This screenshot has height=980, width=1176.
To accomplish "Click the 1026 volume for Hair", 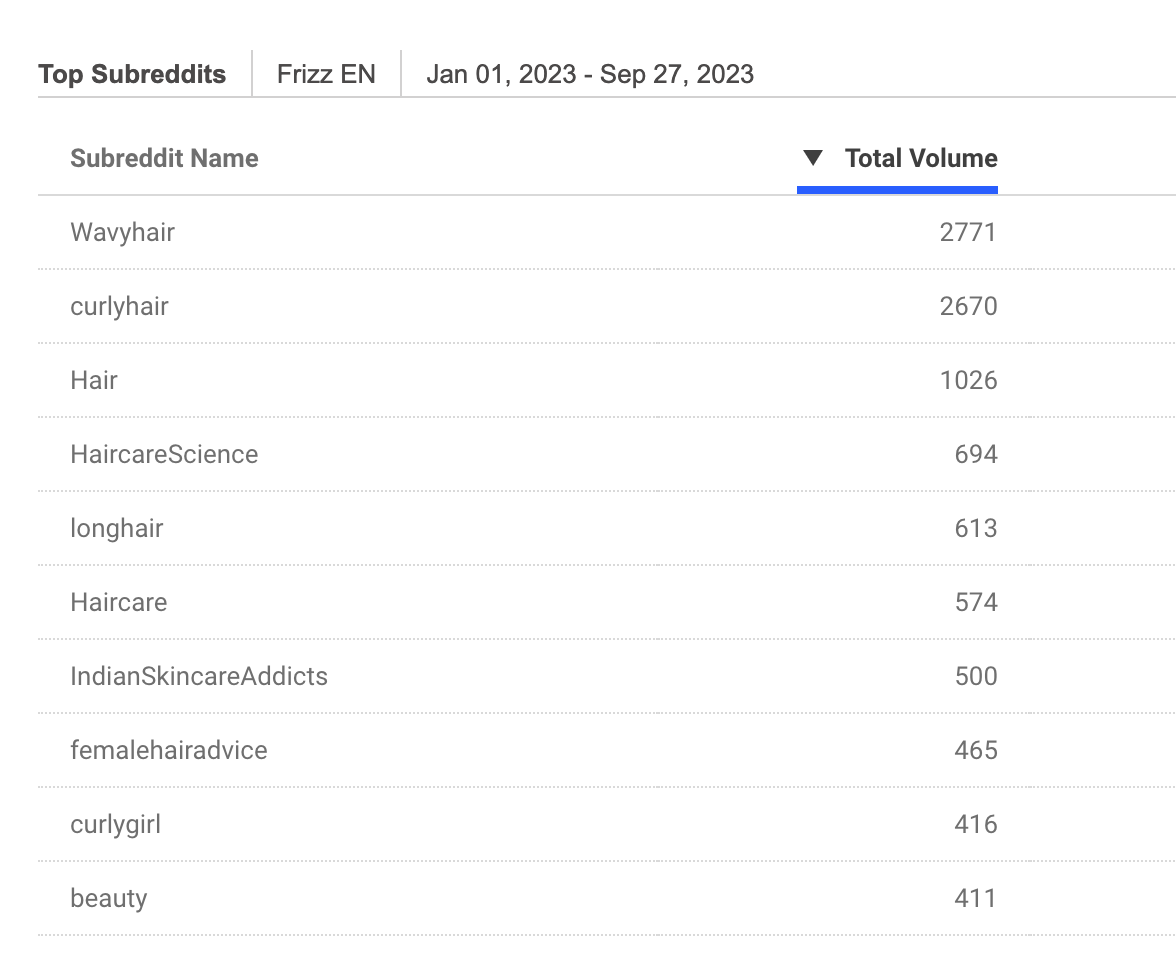I will click(x=968, y=380).
